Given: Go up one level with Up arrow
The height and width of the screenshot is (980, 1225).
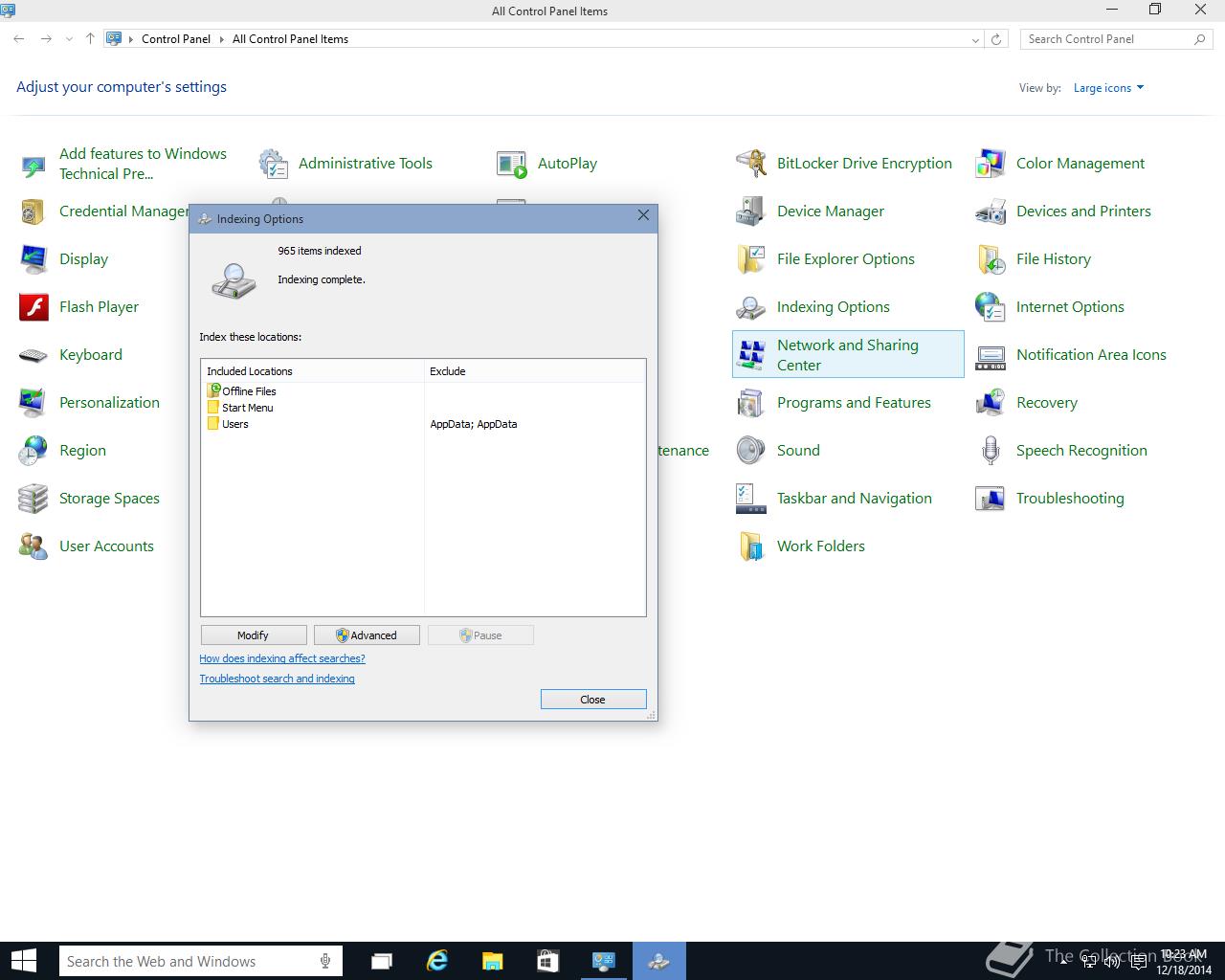Looking at the screenshot, I should pos(90,39).
